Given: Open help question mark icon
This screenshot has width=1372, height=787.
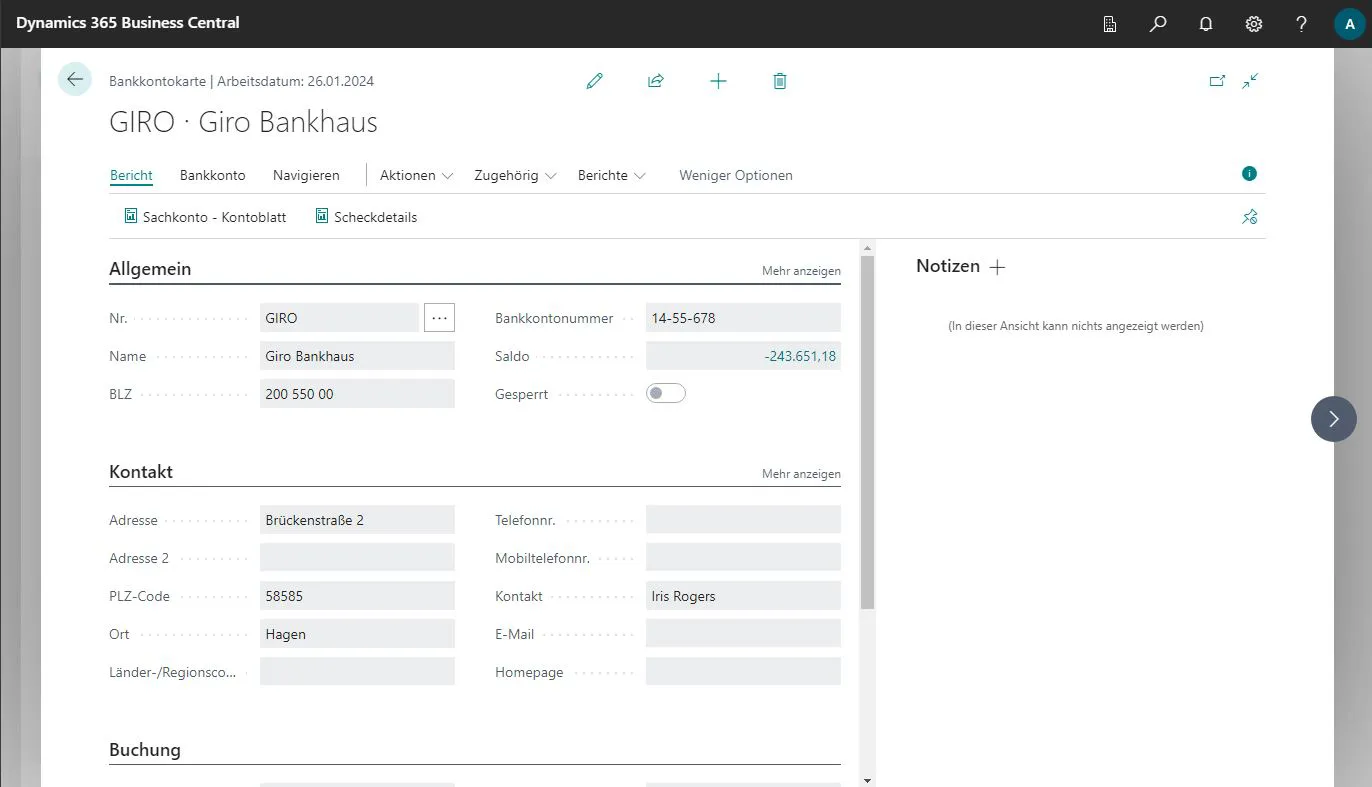Looking at the screenshot, I should click(1301, 24).
